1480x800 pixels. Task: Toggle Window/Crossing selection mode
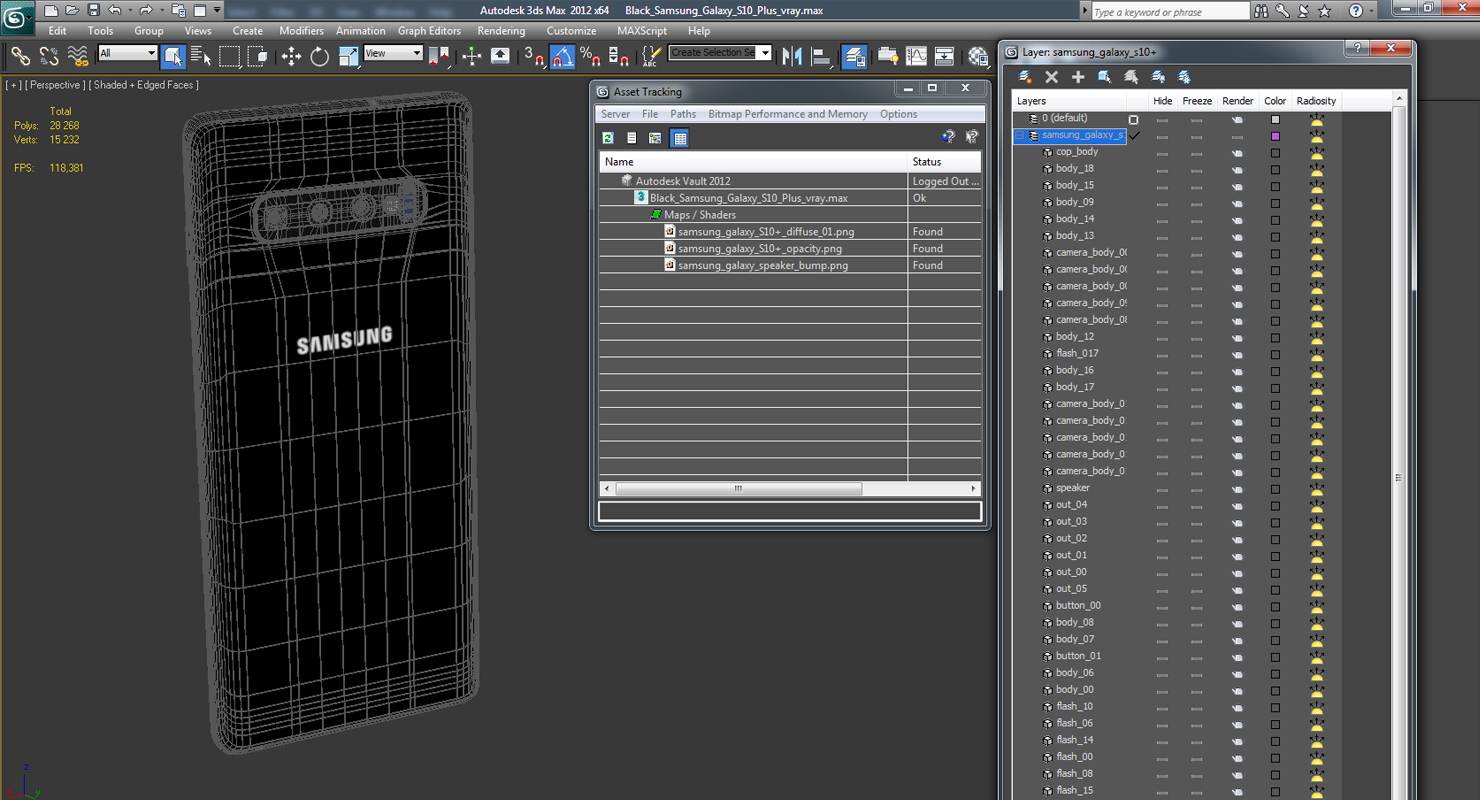pos(258,56)
